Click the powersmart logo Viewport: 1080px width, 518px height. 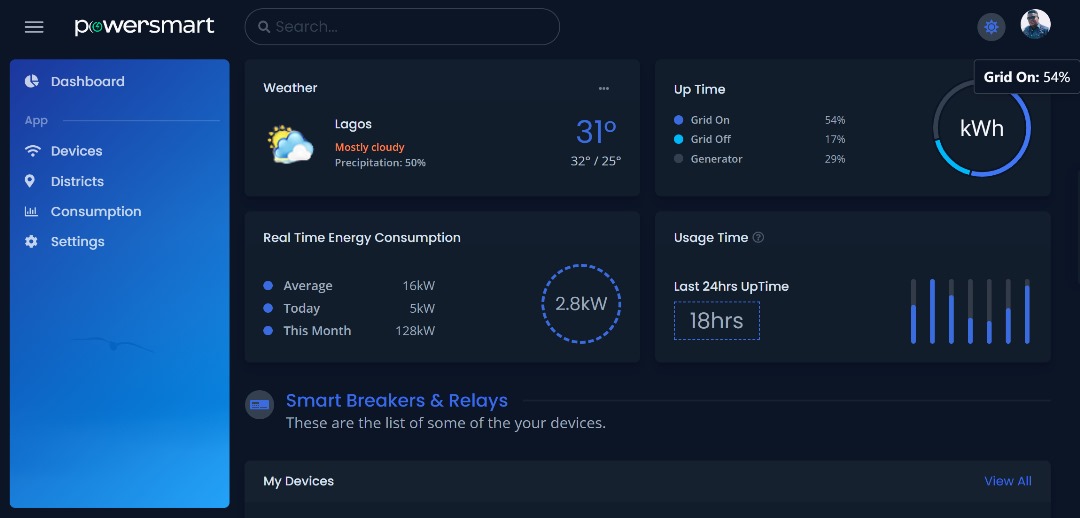pyautogui.click(x=145, y=26)
